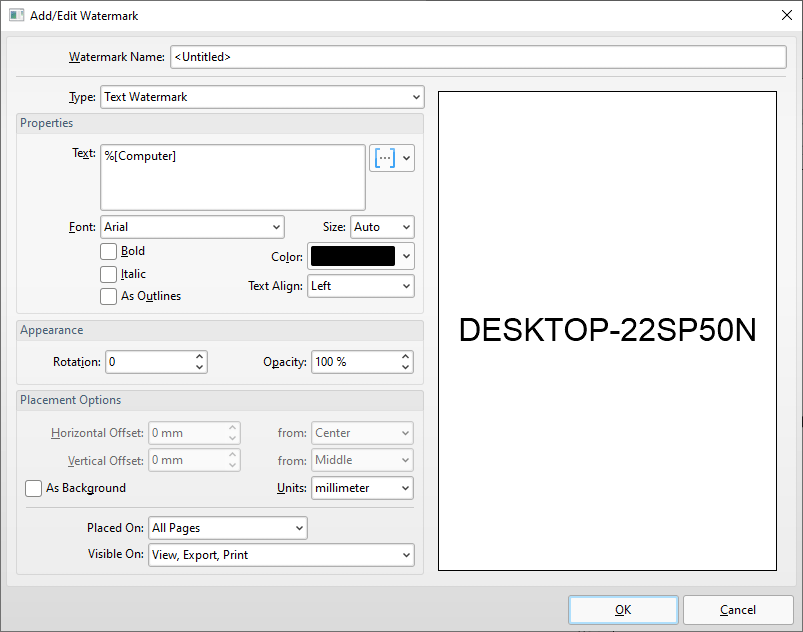Click the Vertical Offset label
This screenshot has height=632, width=803.
pos(105,460)
